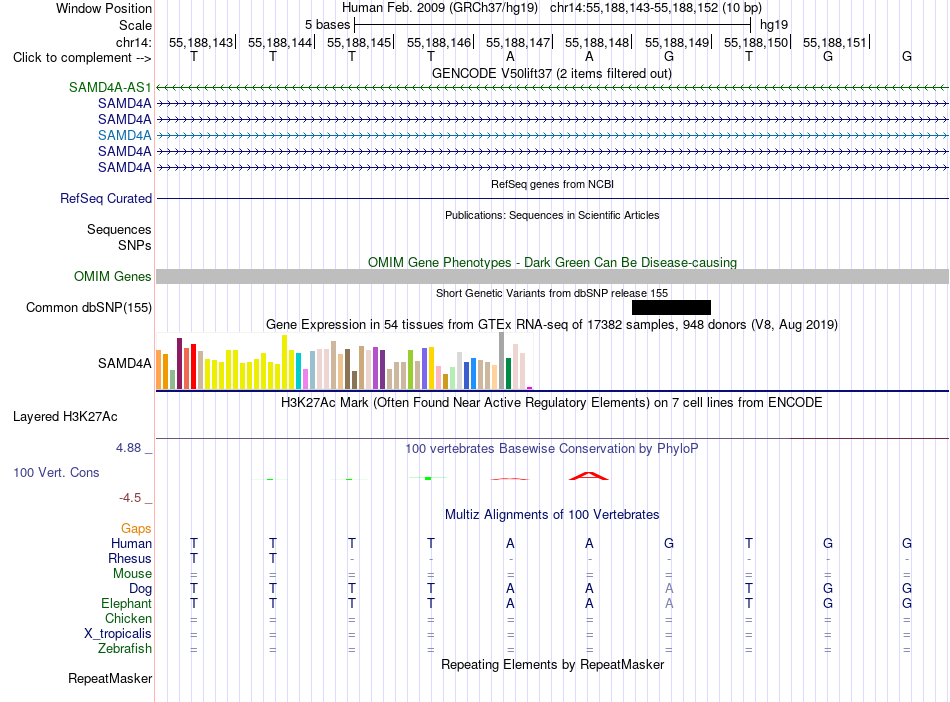Click 'Human Feb. 2009 (GRCh37/hg19)' assembly text
This screenshot has height=702, width=950.
pos(440,8)
